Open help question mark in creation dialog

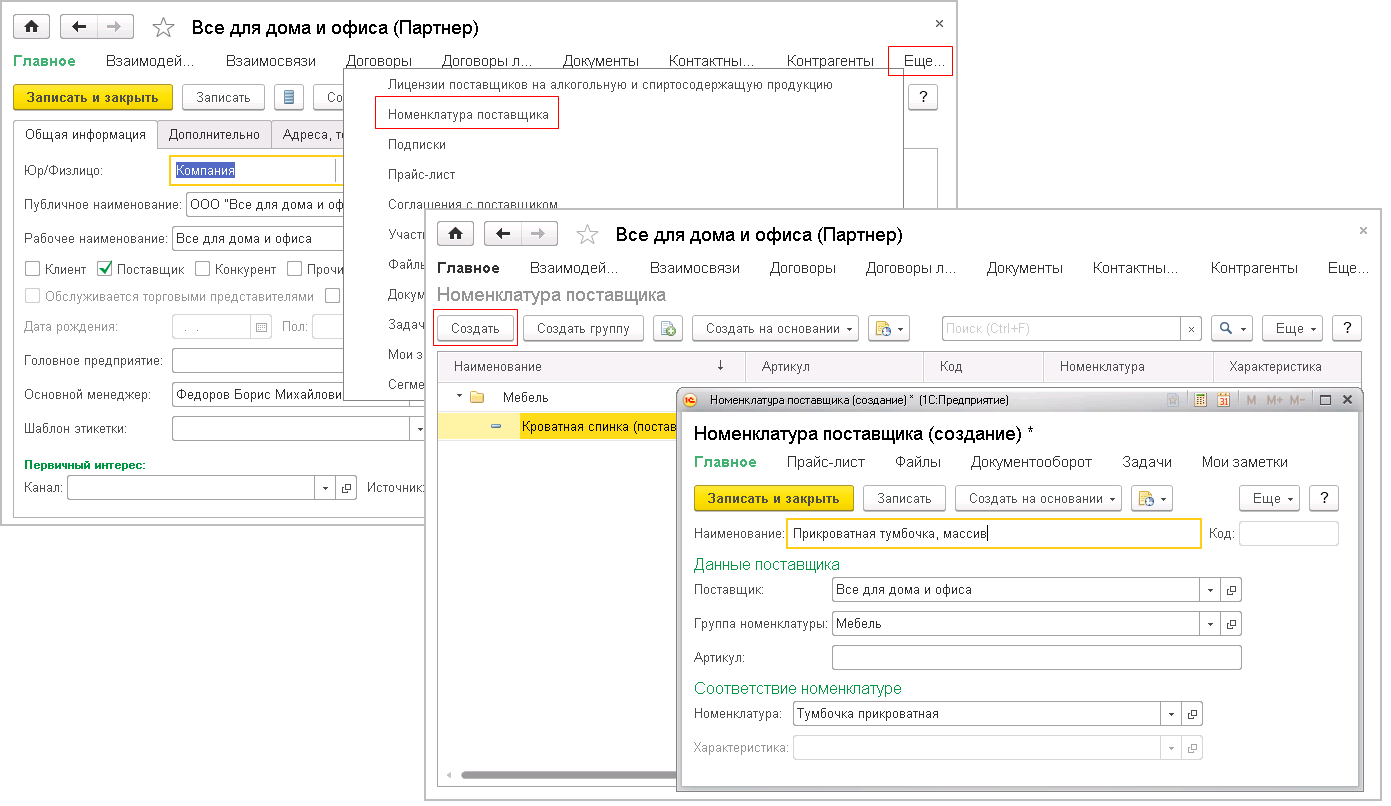point(1324,498)
